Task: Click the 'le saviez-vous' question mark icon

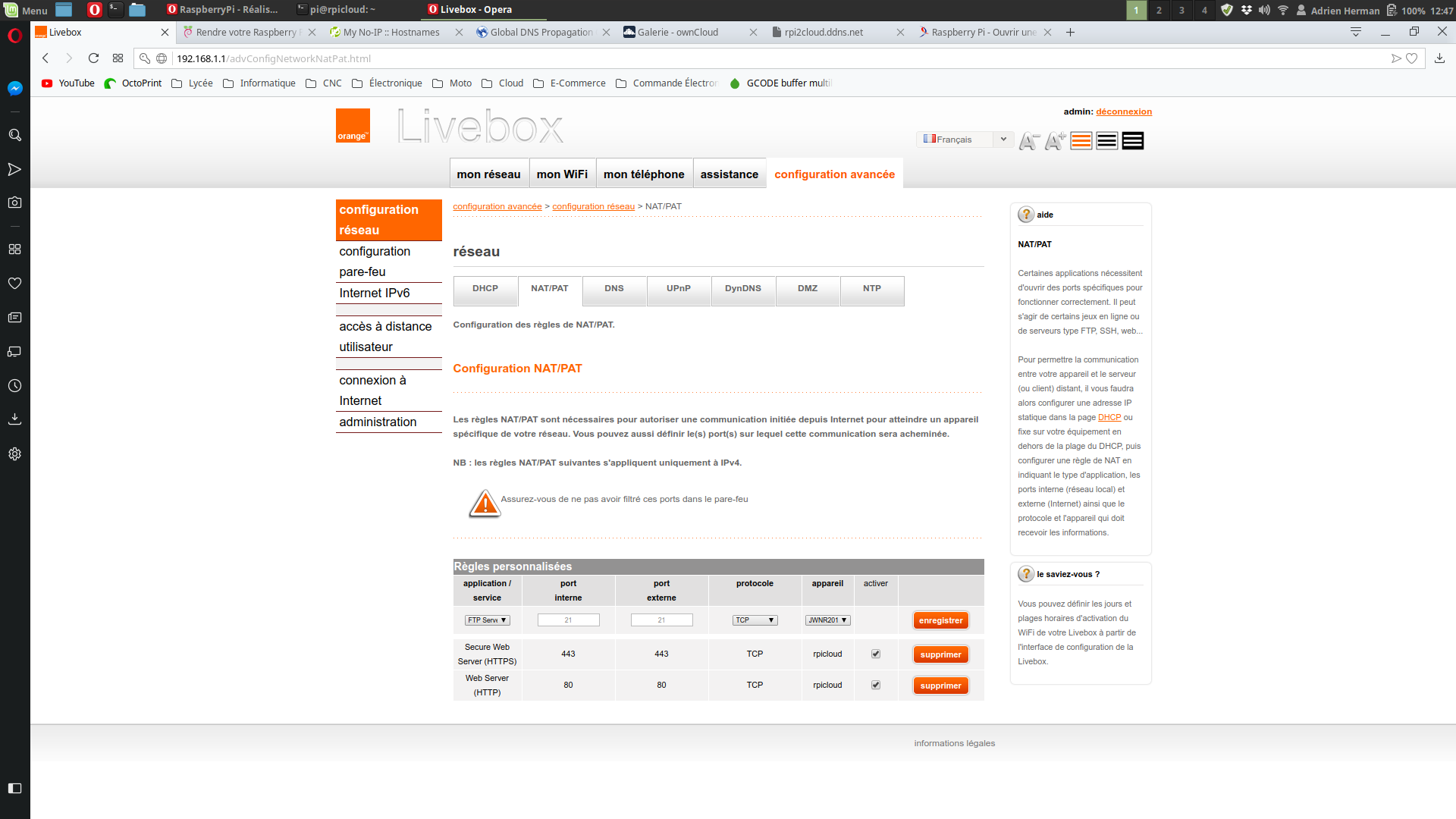Action: (x=1026, y=574)
